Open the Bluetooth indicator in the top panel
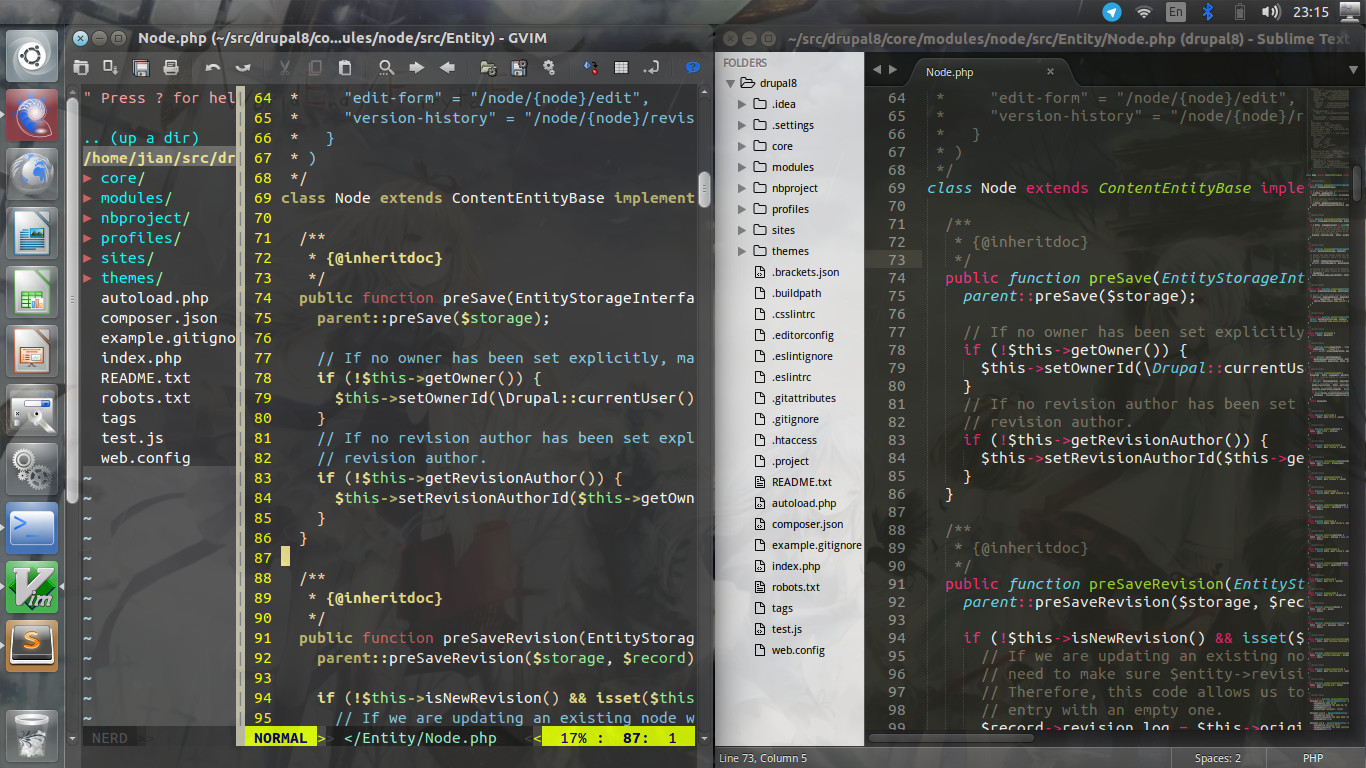 pyautogui.click(x=1207, y=12)
